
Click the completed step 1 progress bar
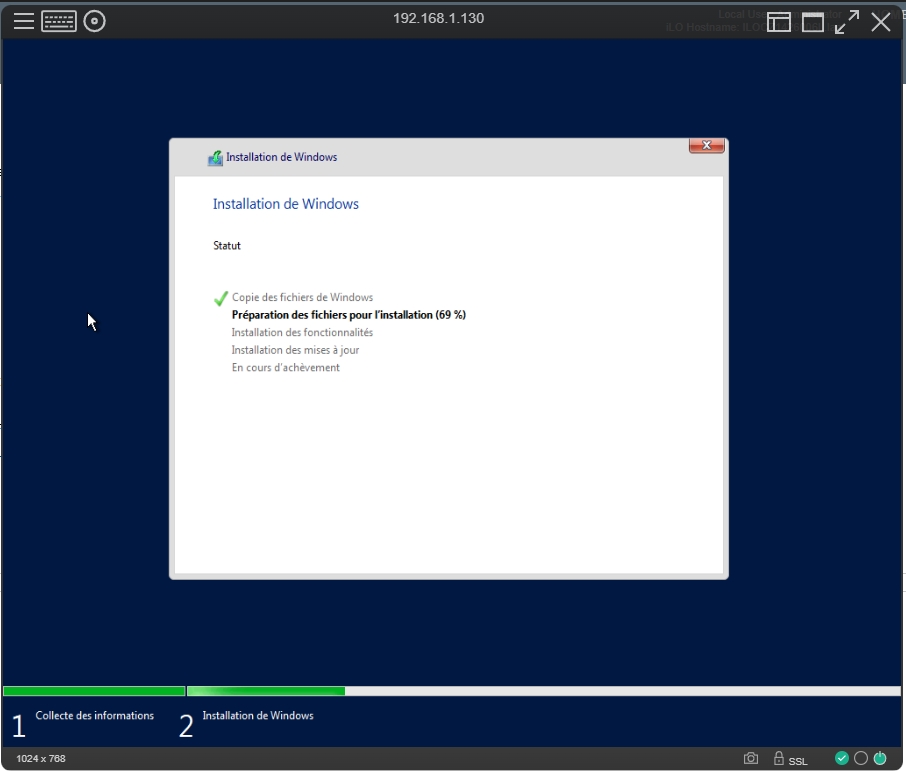94,691
